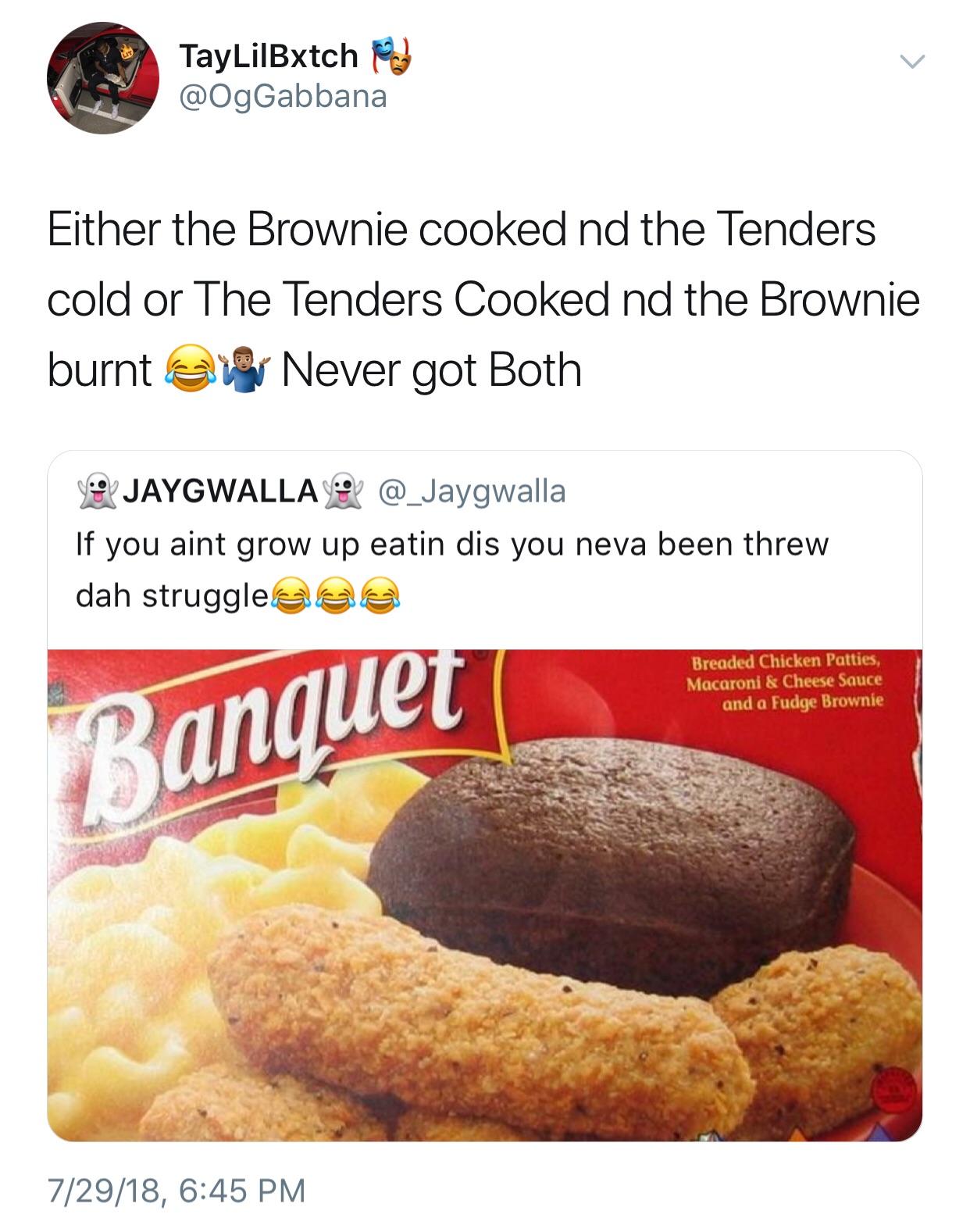970x1232 pixels.
Task: Tap theater masks emoji beside TayLilBxtch
Action: pos(390,56)
